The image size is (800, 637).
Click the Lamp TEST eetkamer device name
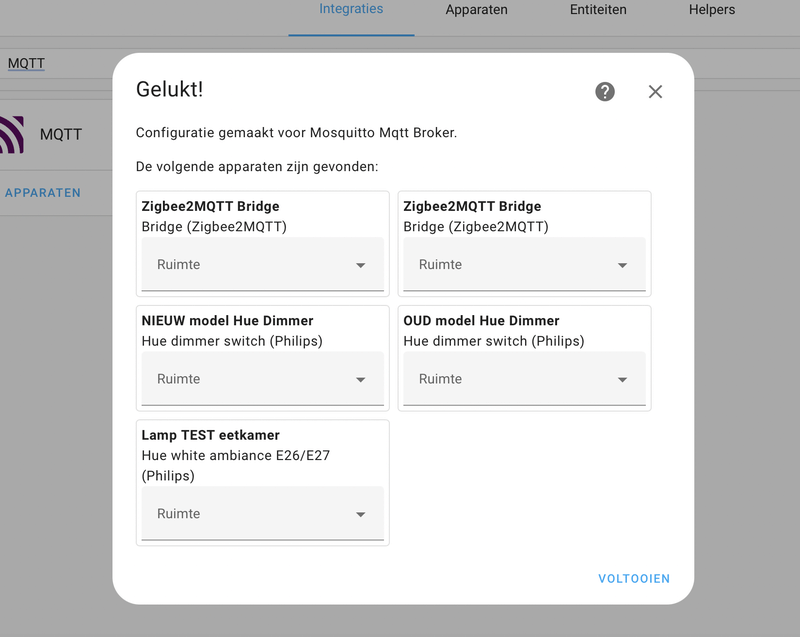pos(211,435)
